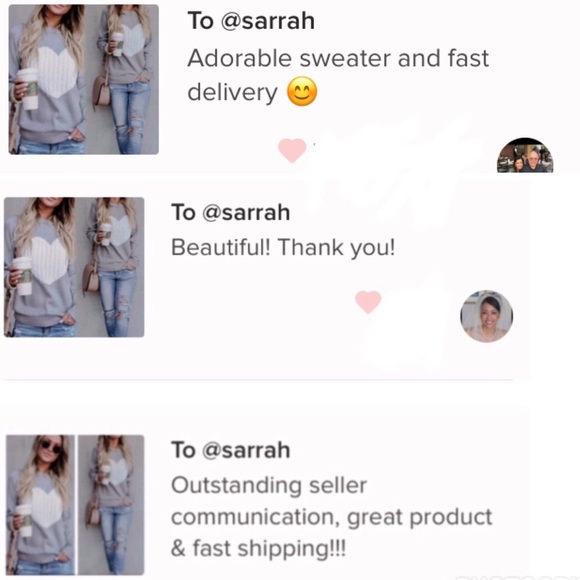The image size is (580, 580).
Task: Open the middle heart sweater listing thumbnail
Action: click(74, 267)
